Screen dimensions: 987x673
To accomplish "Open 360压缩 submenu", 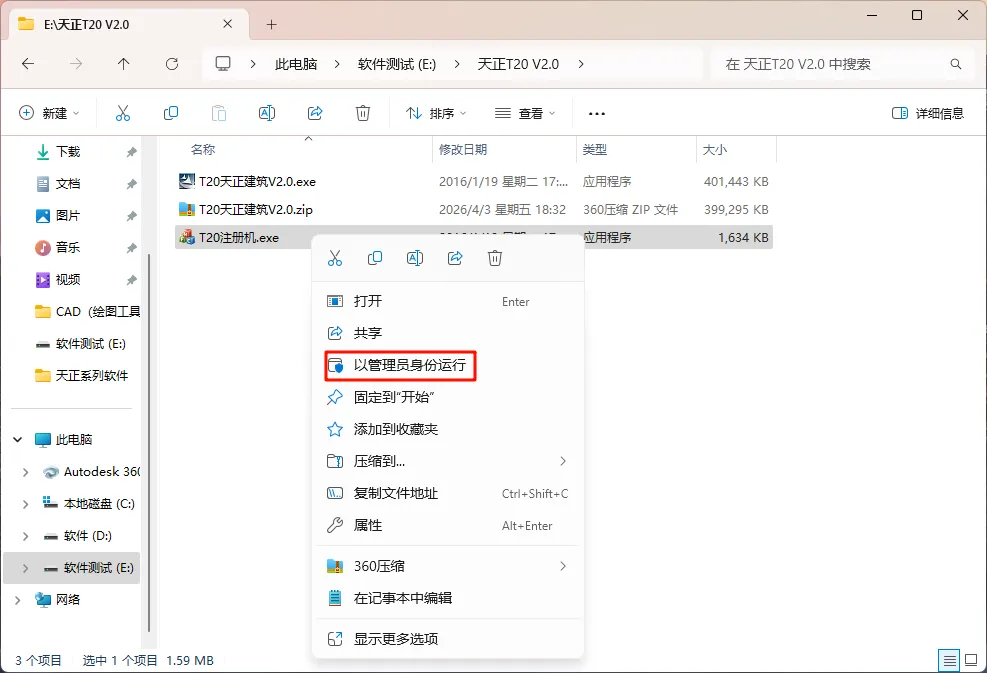I will tap(448, 566).
